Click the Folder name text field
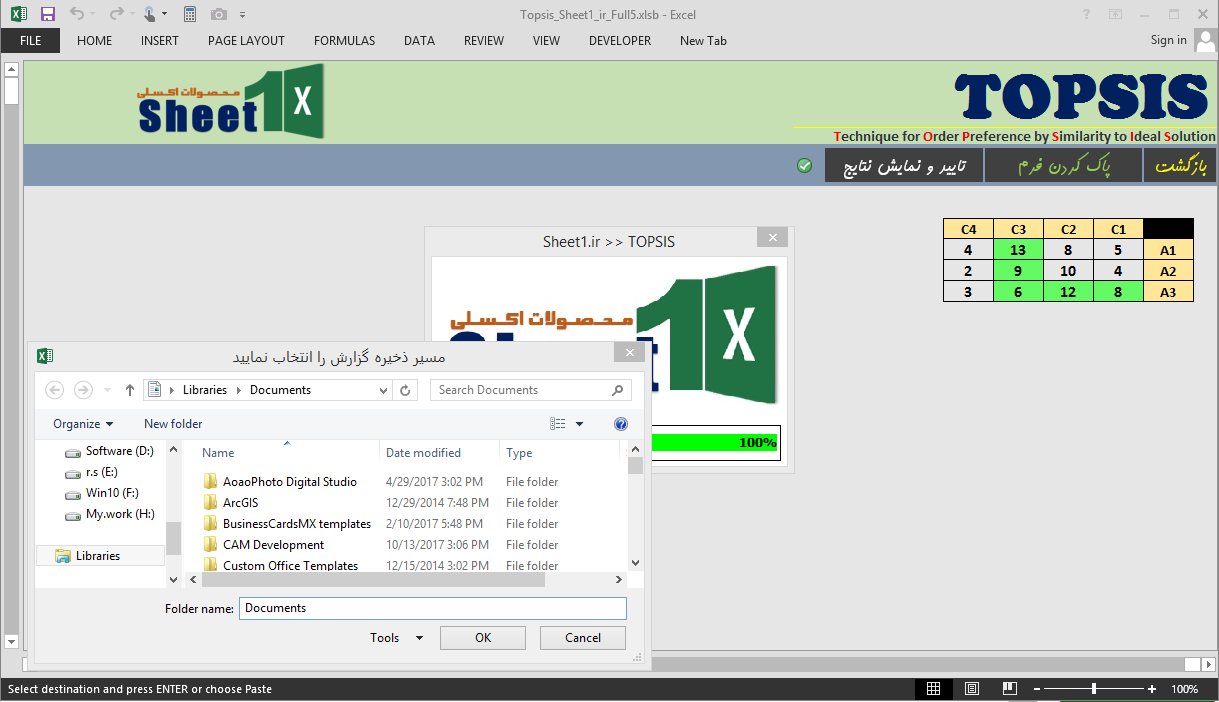 [432, 608]
